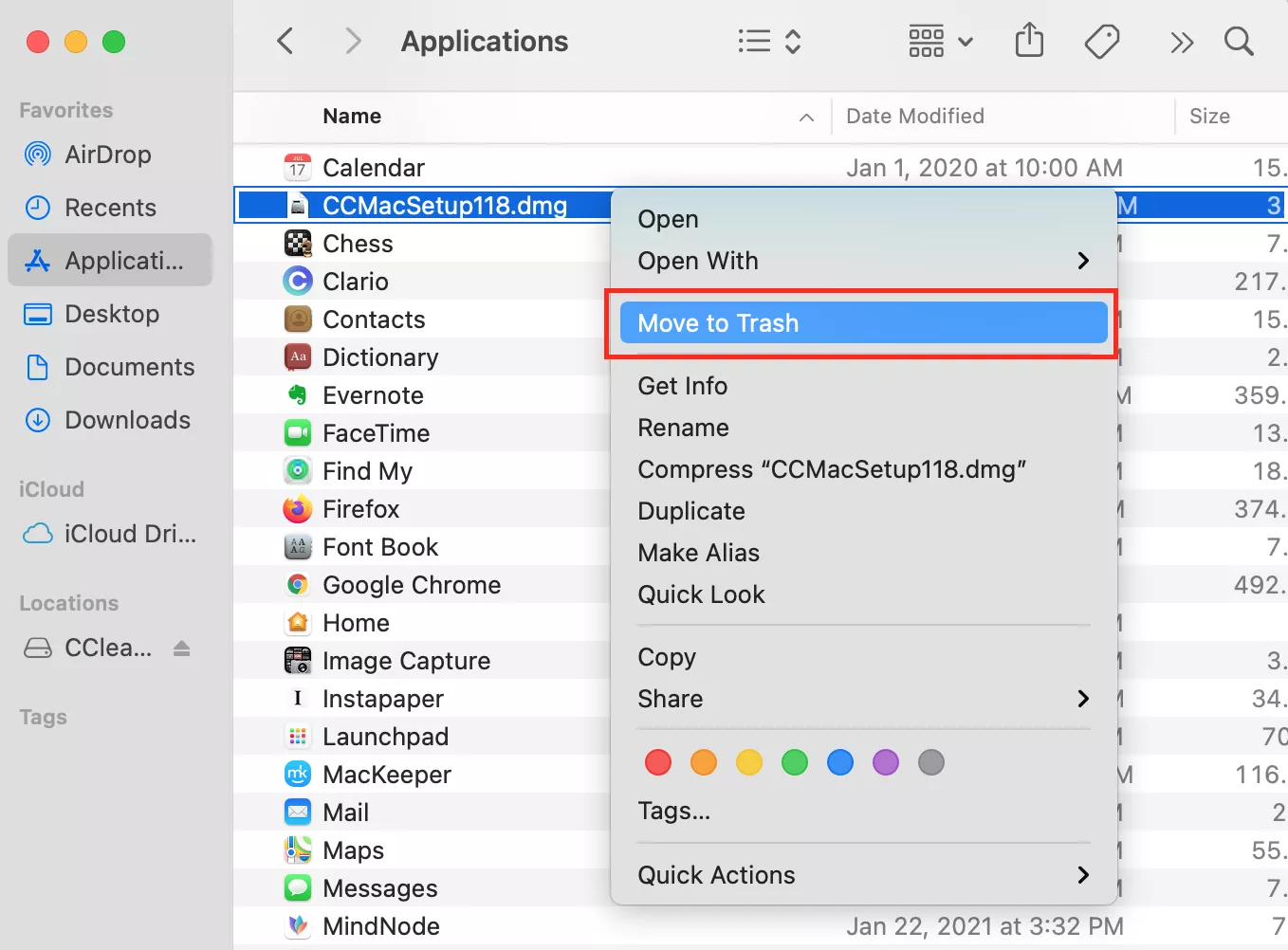Open the Downloads sidebar folder

[x=128, y=420]
